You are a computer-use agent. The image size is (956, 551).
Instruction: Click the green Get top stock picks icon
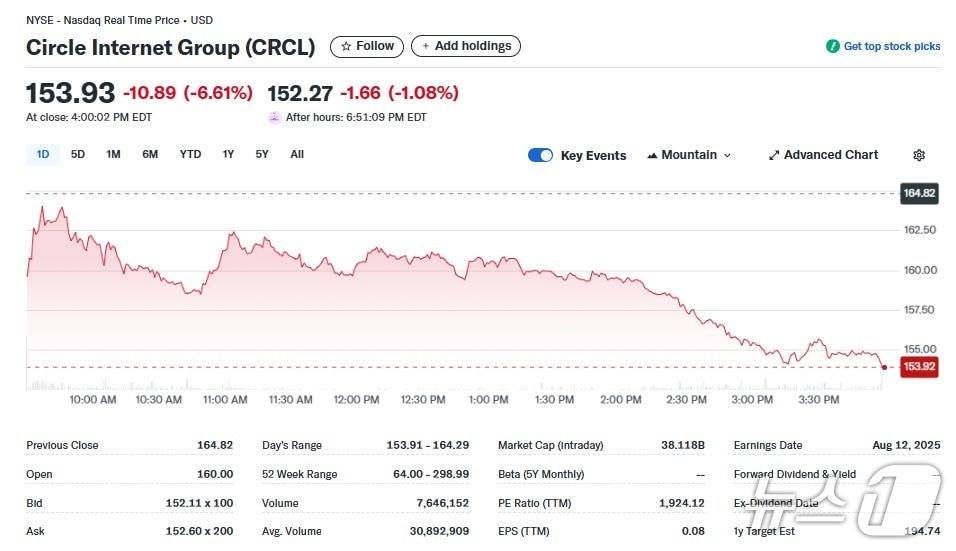(832, 46)
